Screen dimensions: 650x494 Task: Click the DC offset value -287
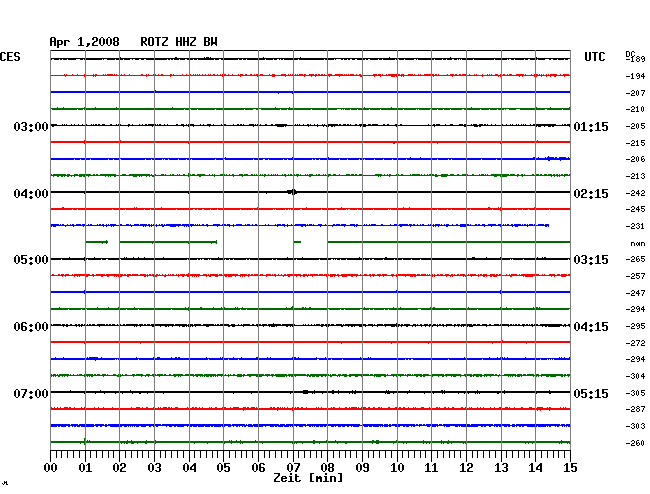[635, 409]
